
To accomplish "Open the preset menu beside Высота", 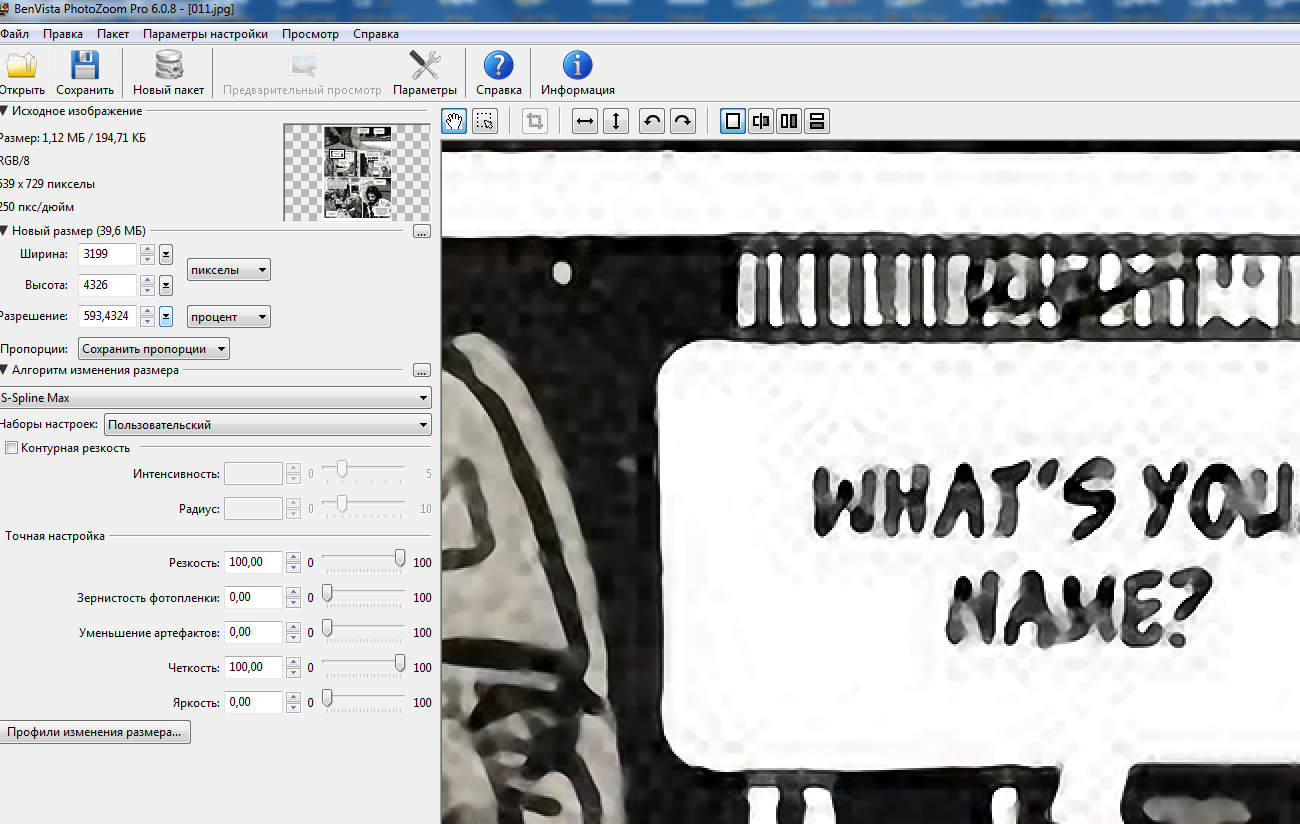I will (166, 285).
